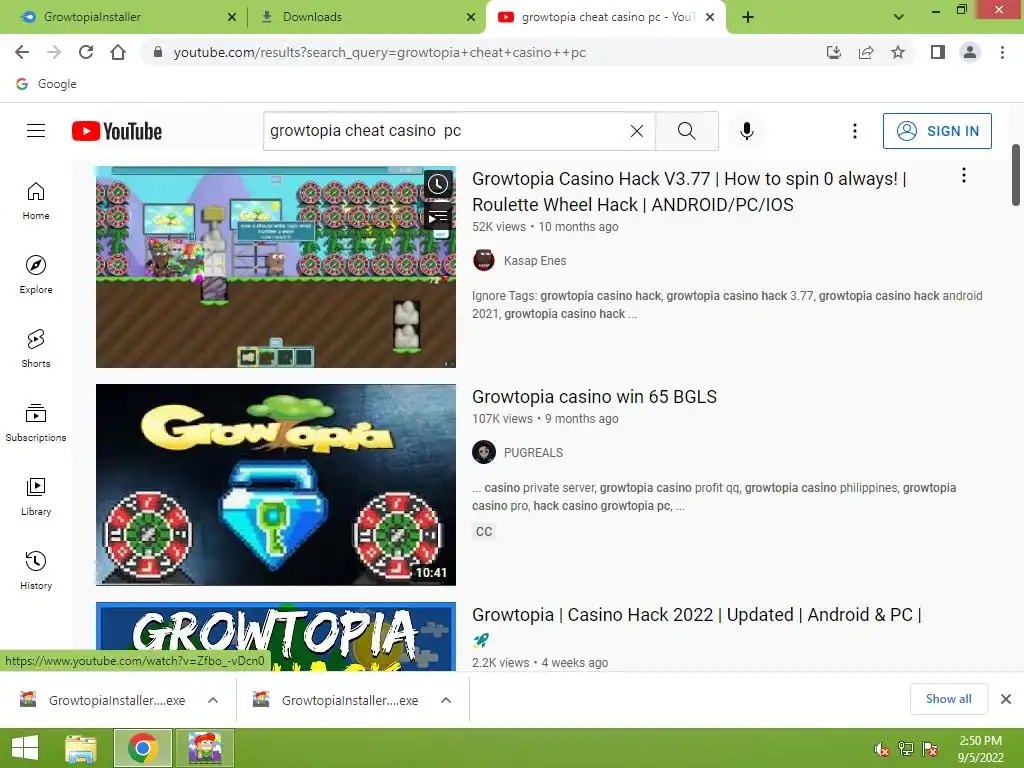Open File Explorer from taskbar
Image resolution: width=1024 pixels, height=768 pixels.
point(81,748)
